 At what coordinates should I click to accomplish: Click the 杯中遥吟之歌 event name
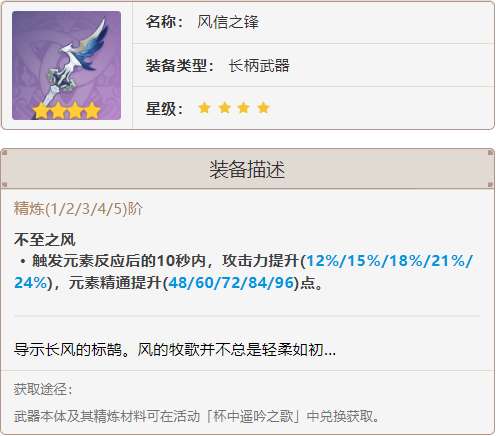[x=253, y=416]
